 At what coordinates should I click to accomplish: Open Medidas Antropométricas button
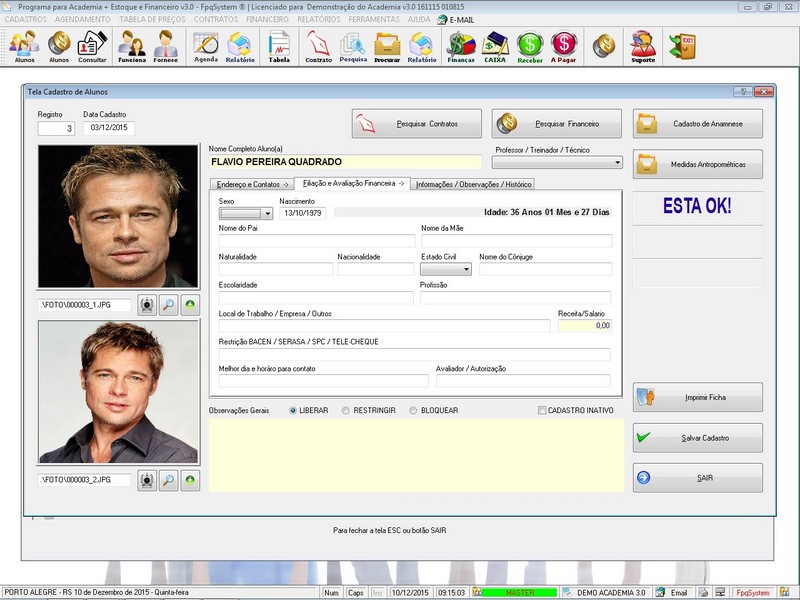click(698, 164)
